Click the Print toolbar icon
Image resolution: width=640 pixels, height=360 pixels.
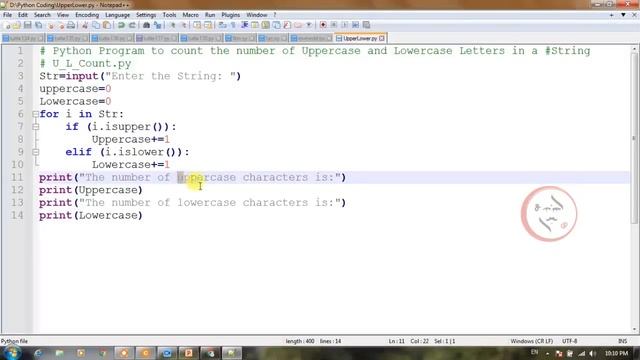71,25
